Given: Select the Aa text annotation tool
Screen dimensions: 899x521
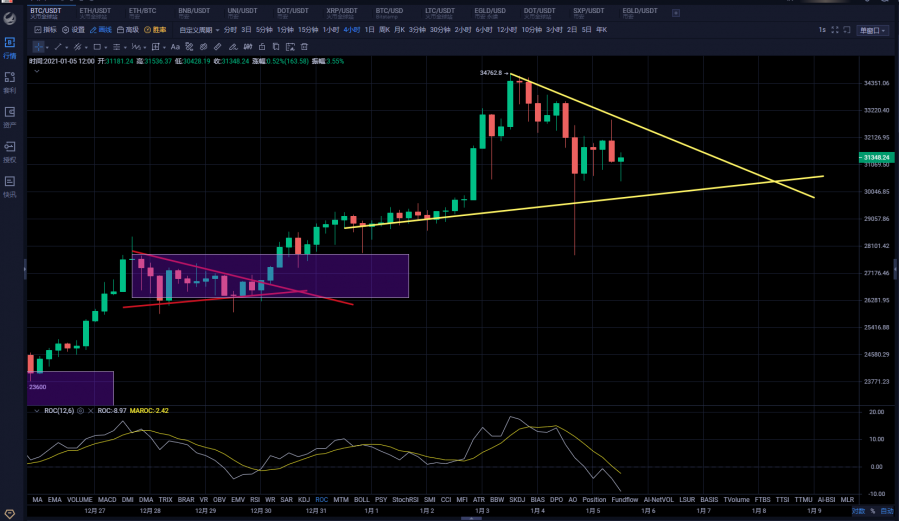Looking at the screenshot, I should click(173, 46).
